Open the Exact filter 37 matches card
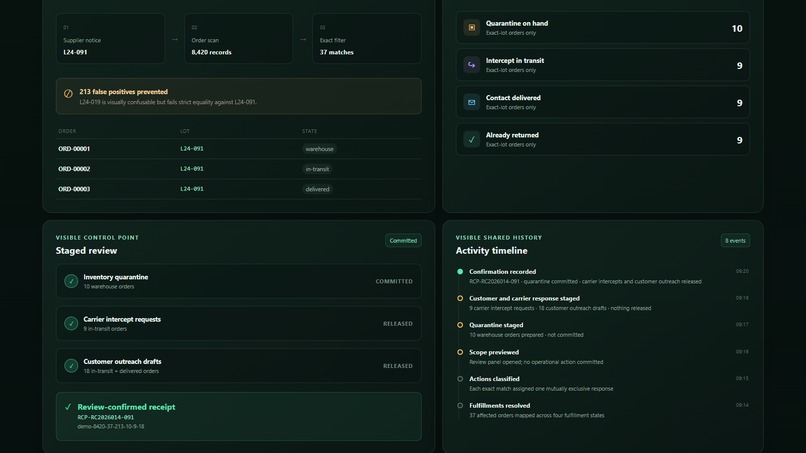806x453 pixels. coord(367,39)
